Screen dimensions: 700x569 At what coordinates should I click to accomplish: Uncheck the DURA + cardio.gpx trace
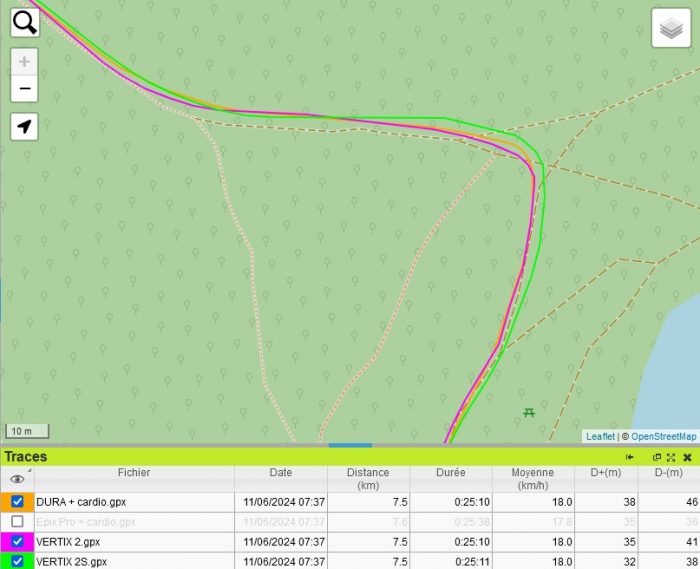17,501
